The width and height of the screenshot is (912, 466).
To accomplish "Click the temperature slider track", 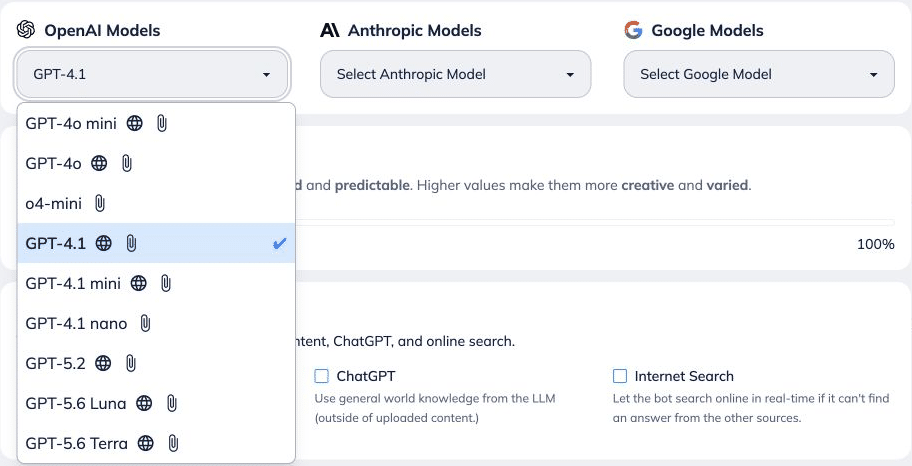I will point(594,222).
